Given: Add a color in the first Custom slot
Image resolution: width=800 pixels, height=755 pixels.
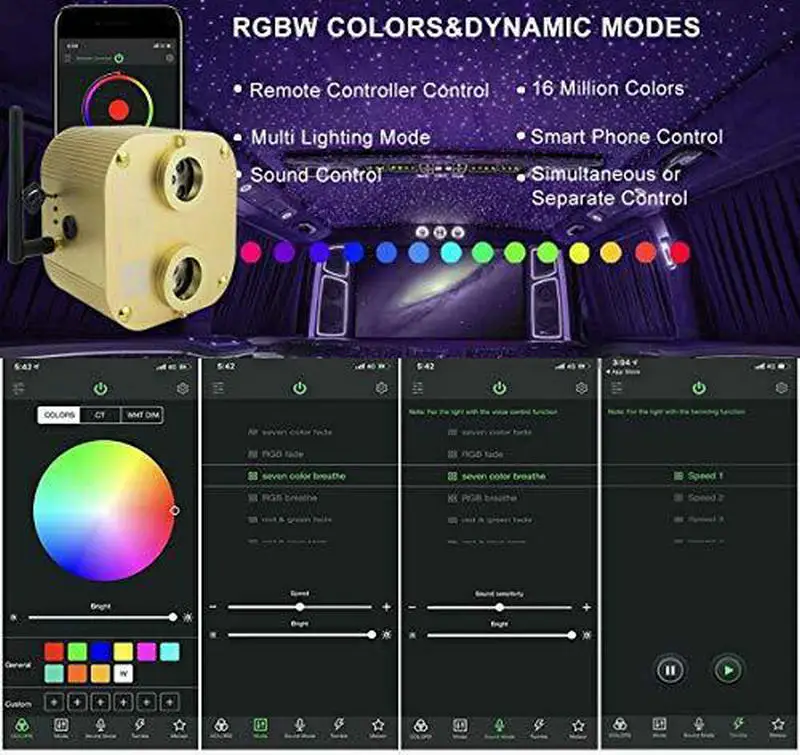Looking at the screenshot, I should pos(54,702).
